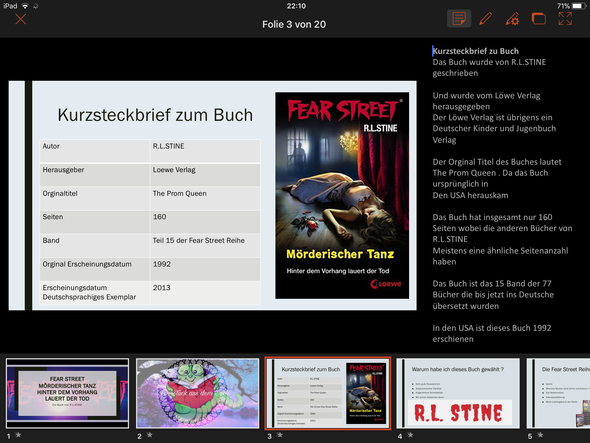Tap table cell 'Loewe Verlag'

(205, 175)
